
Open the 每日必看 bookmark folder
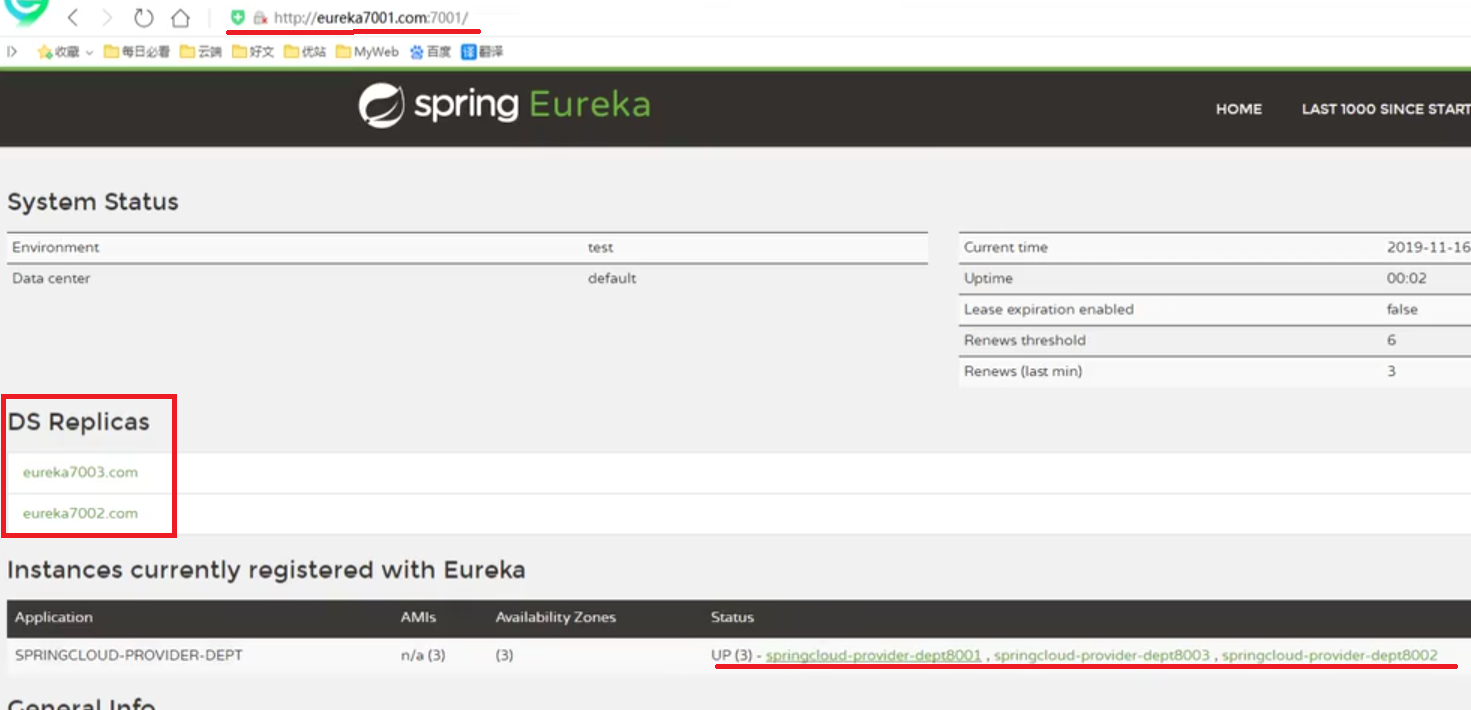(x=137, y=52)
